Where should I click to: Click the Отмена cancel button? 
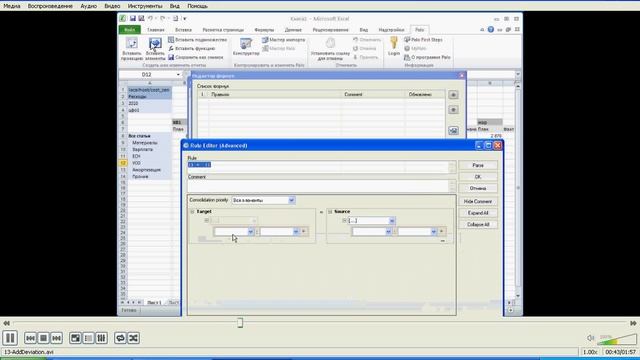point(478,188)
